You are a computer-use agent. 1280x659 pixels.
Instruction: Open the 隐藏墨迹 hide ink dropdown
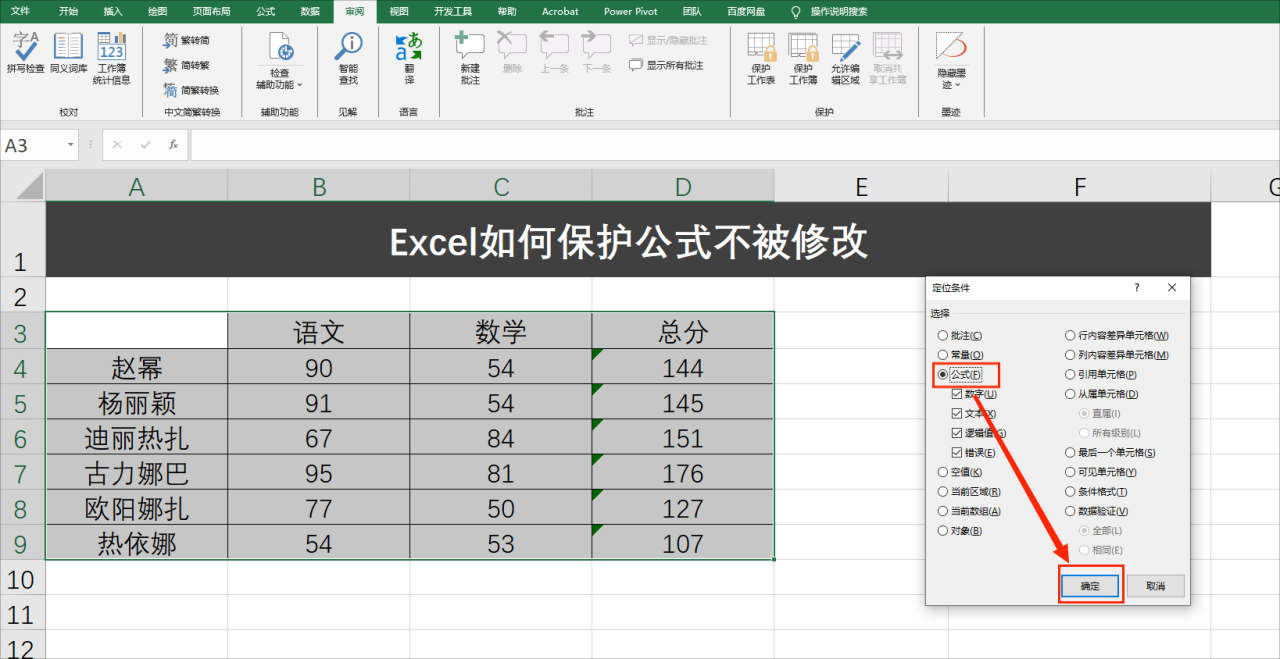point(952,61)
